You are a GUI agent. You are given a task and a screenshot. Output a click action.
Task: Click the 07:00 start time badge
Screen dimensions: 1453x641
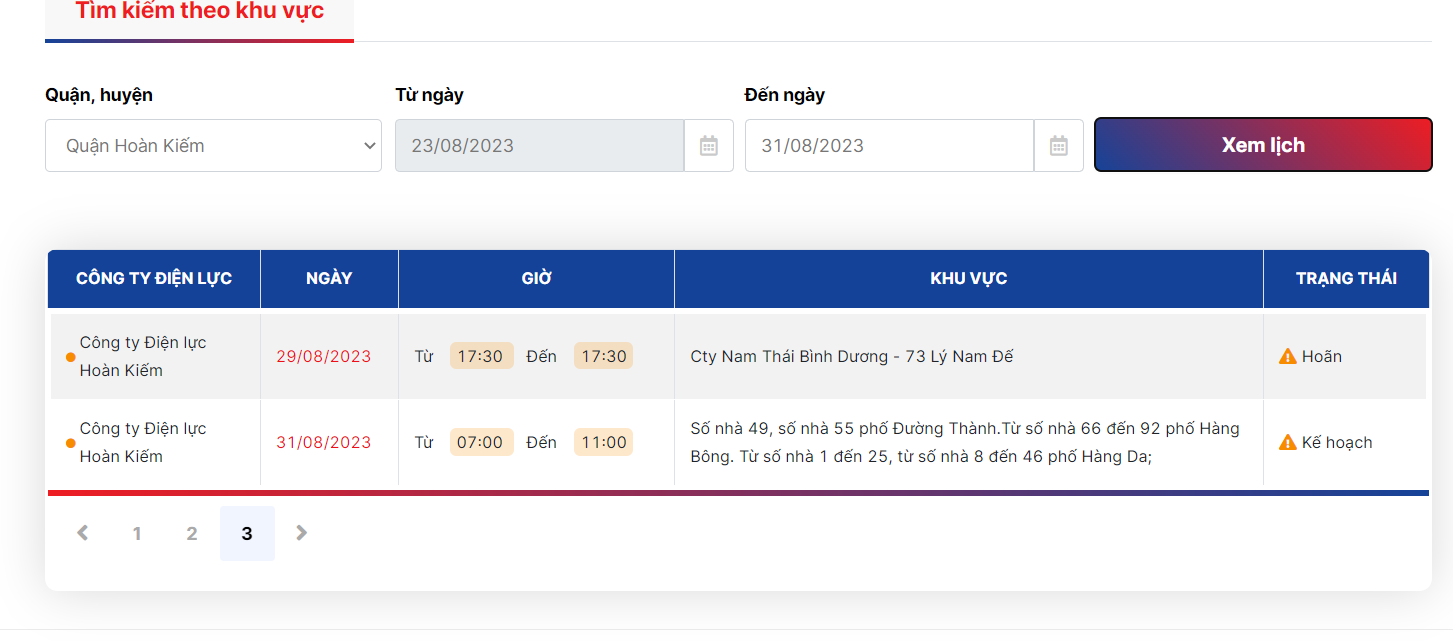point(481,442)
